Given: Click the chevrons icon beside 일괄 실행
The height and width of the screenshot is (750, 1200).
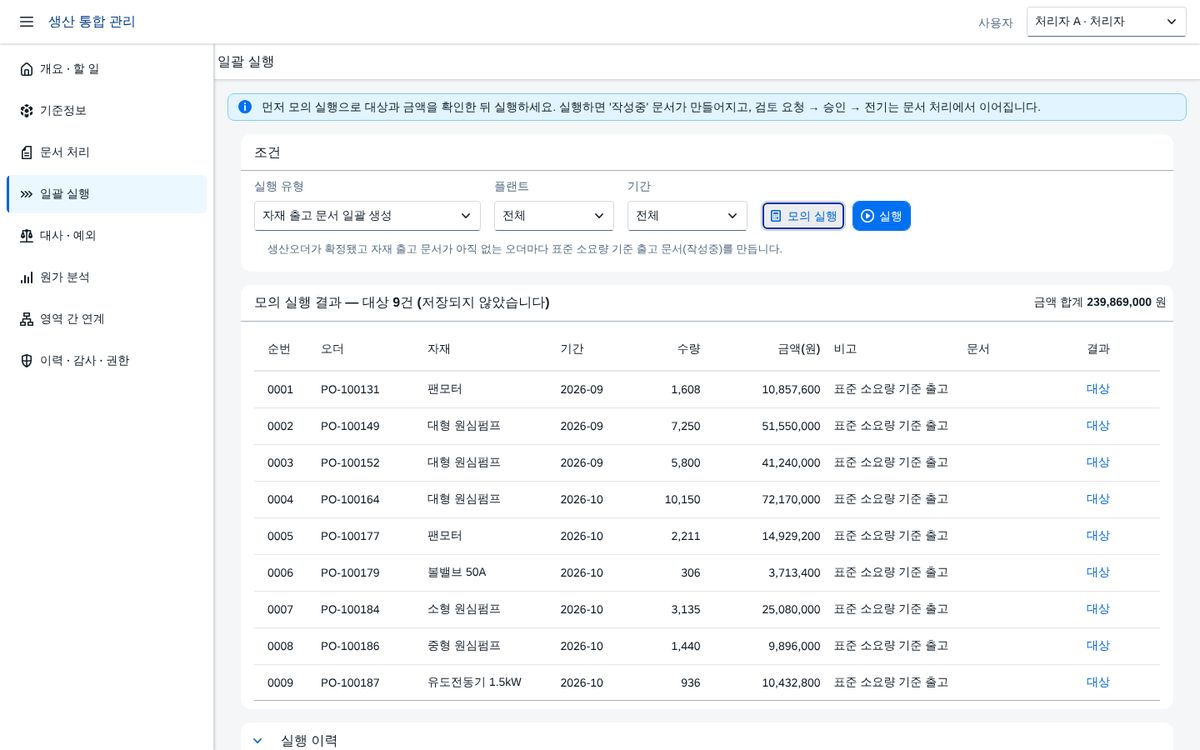Looking at the screenshot, I should (x=27, y=194).
